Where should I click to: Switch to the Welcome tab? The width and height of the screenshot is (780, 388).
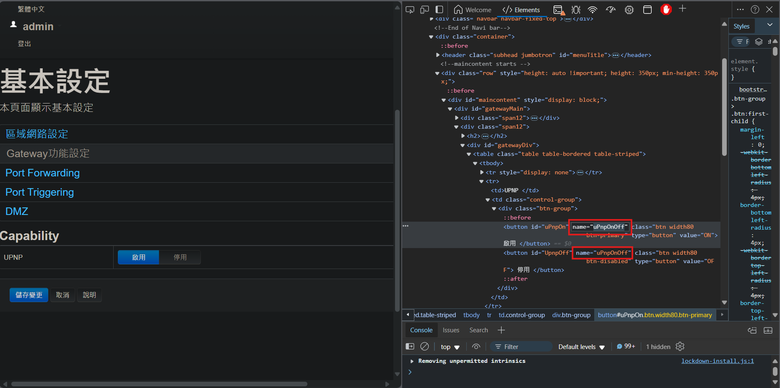[473, 9]
